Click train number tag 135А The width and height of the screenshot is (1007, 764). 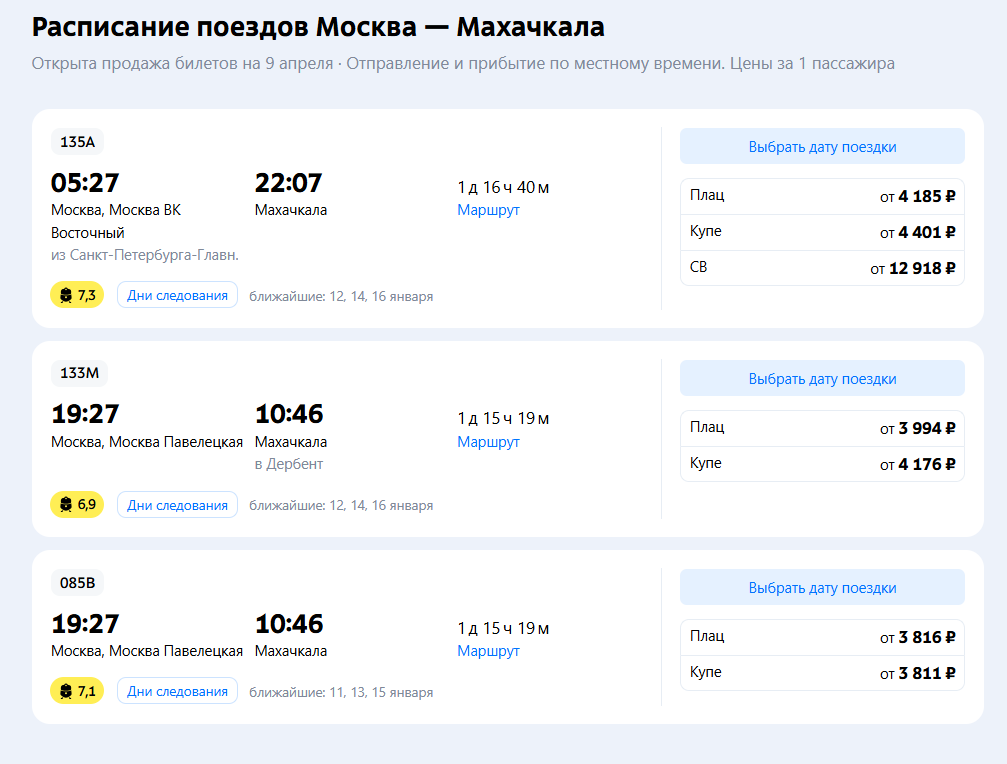click(x=77, y=142)
